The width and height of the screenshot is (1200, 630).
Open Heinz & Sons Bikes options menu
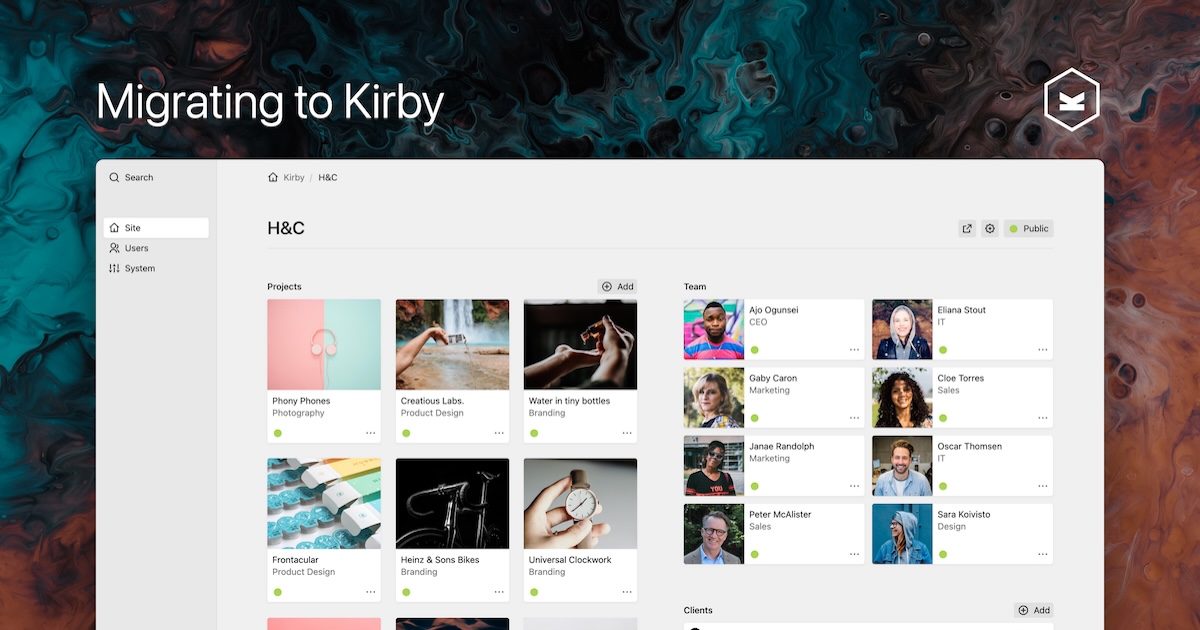500,591
